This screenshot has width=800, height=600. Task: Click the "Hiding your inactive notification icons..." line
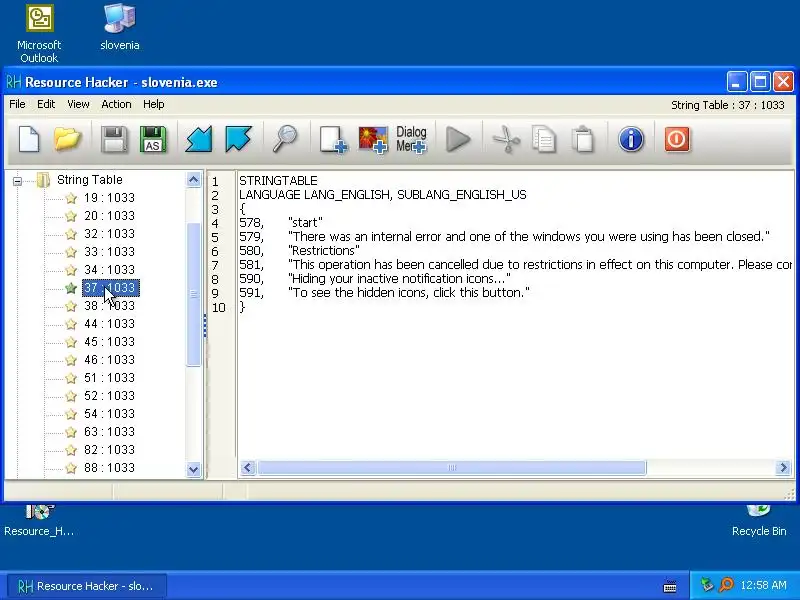click(x=399, y=279)
